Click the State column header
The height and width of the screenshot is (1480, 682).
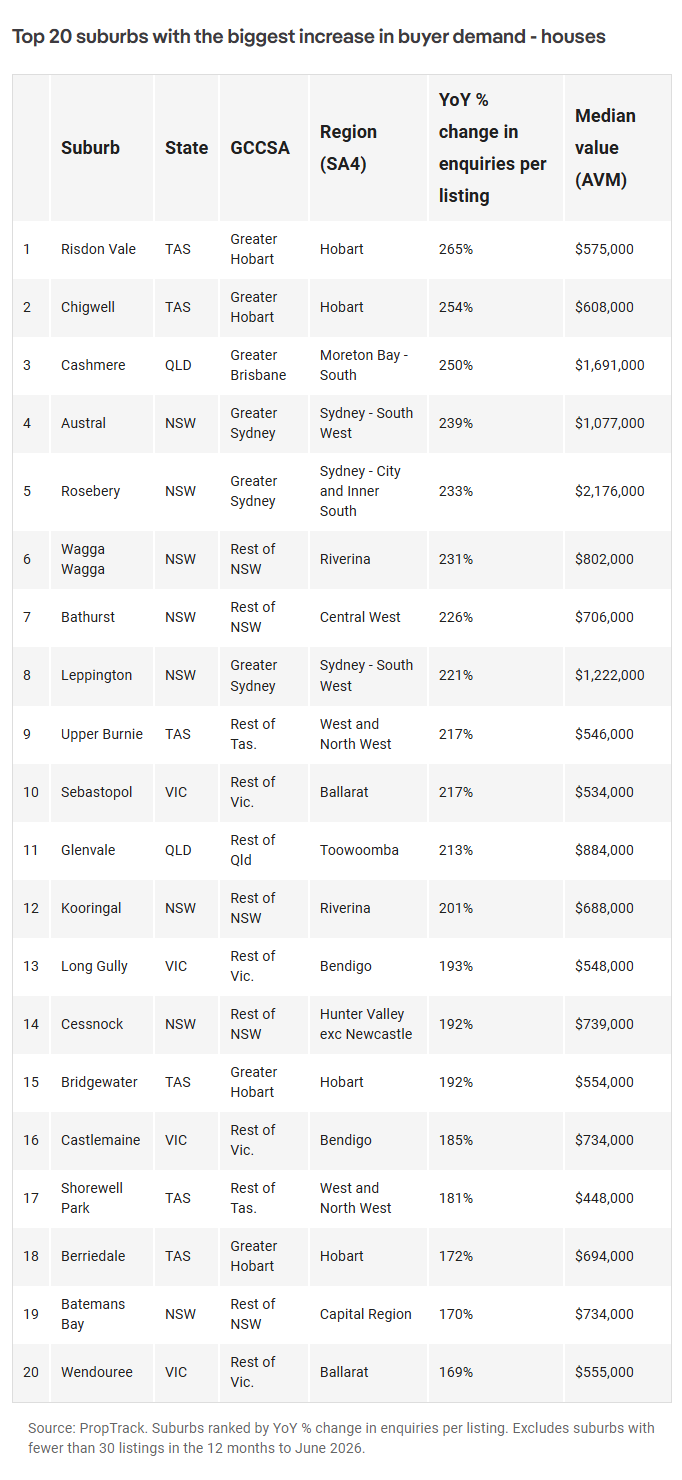pyautogui.click(x=186, y=148)
